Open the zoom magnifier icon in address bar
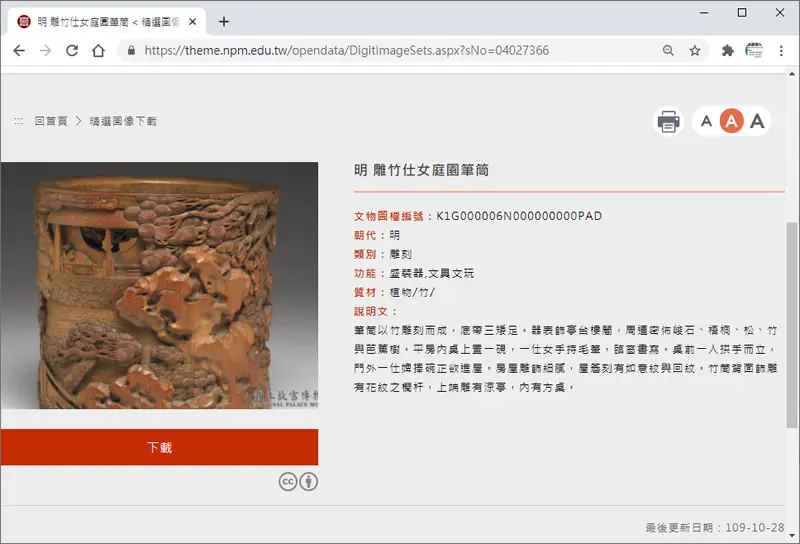The width and height of the screenshot is (800, 544). tap(668, 51)
